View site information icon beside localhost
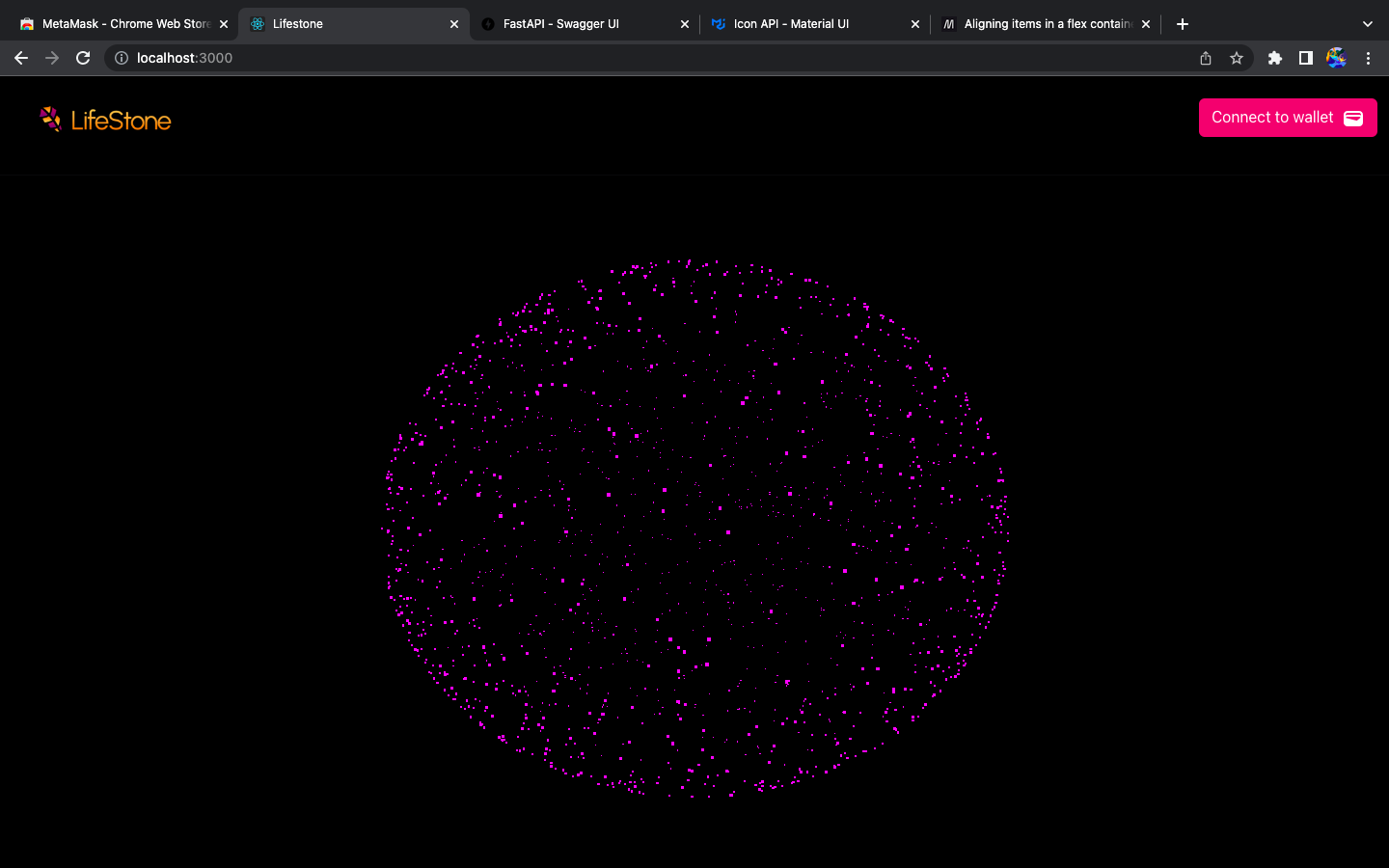 [122, 58]
